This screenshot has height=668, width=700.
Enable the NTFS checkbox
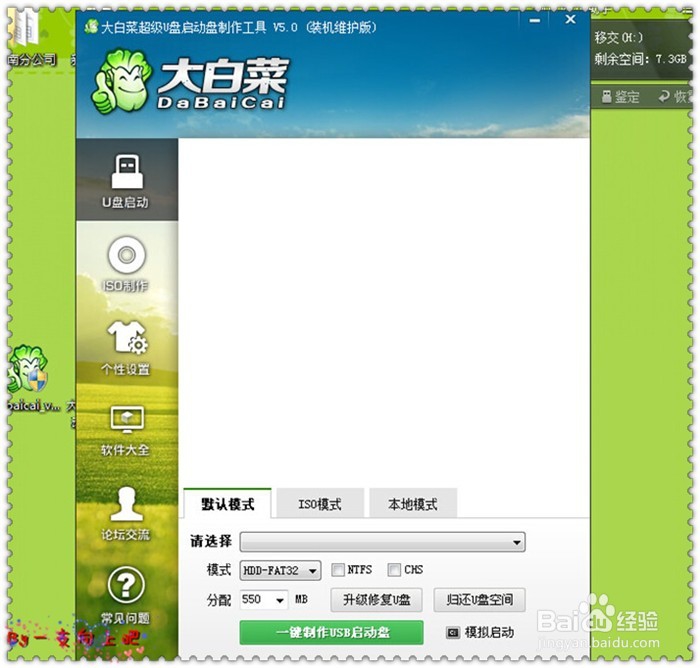338,570
